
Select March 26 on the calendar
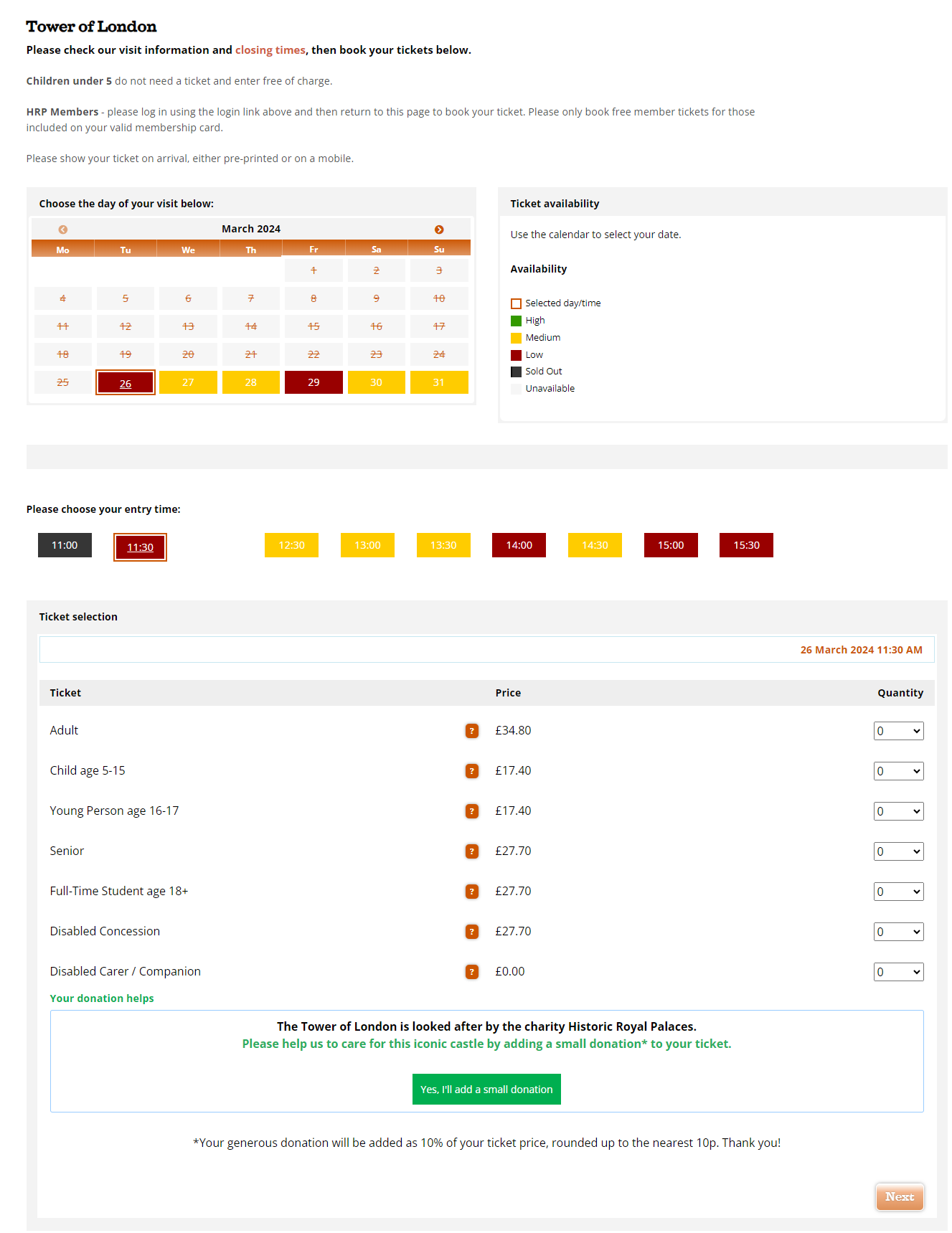126,383
